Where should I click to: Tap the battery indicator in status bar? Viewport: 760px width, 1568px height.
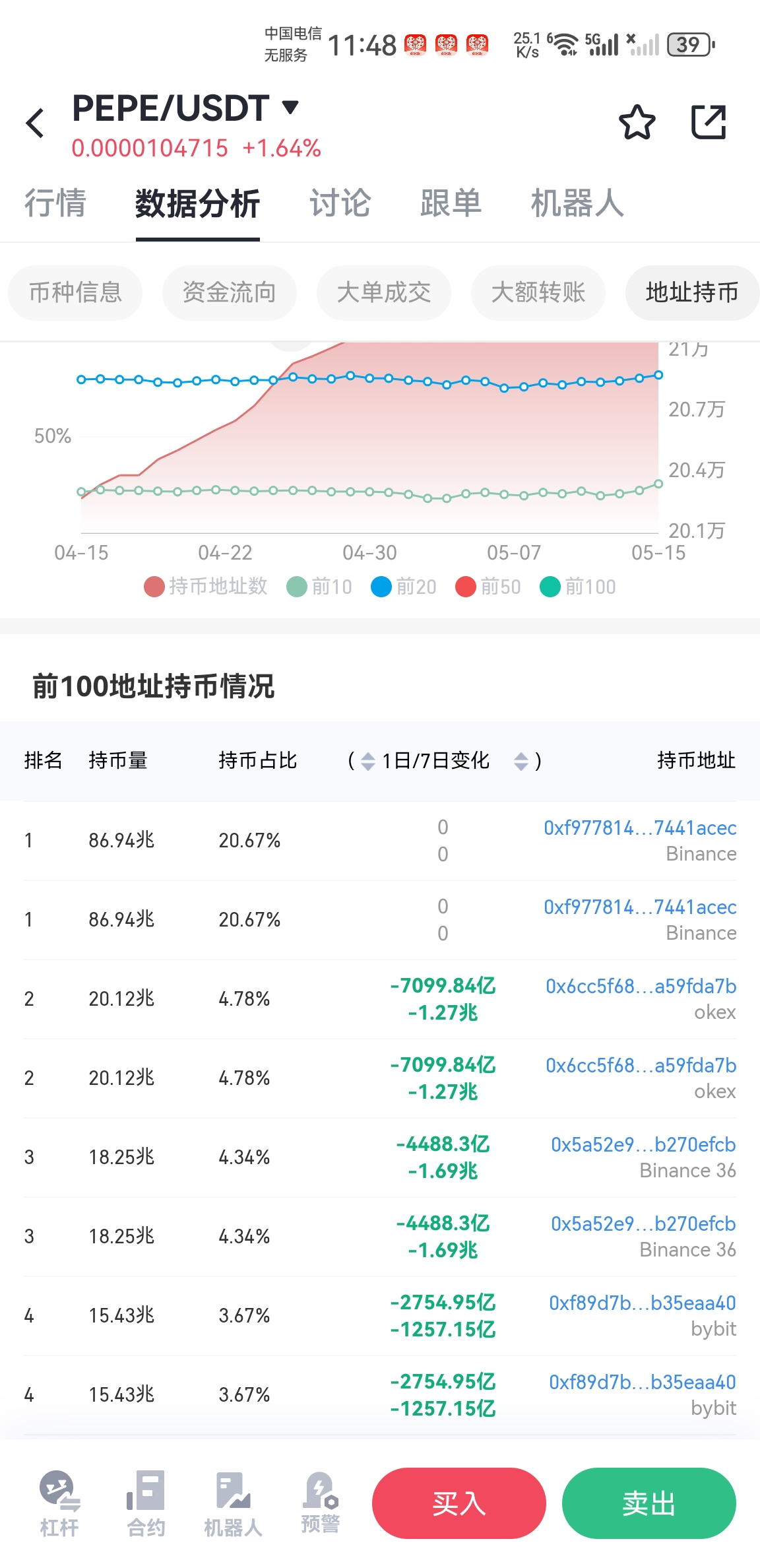691,45
